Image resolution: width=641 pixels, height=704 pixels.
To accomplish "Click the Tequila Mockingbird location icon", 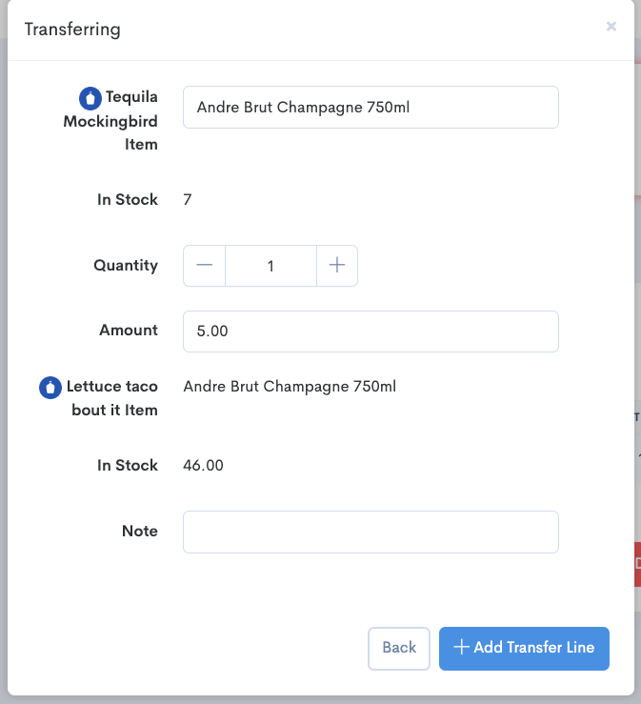I will click(x=90, y=98).
